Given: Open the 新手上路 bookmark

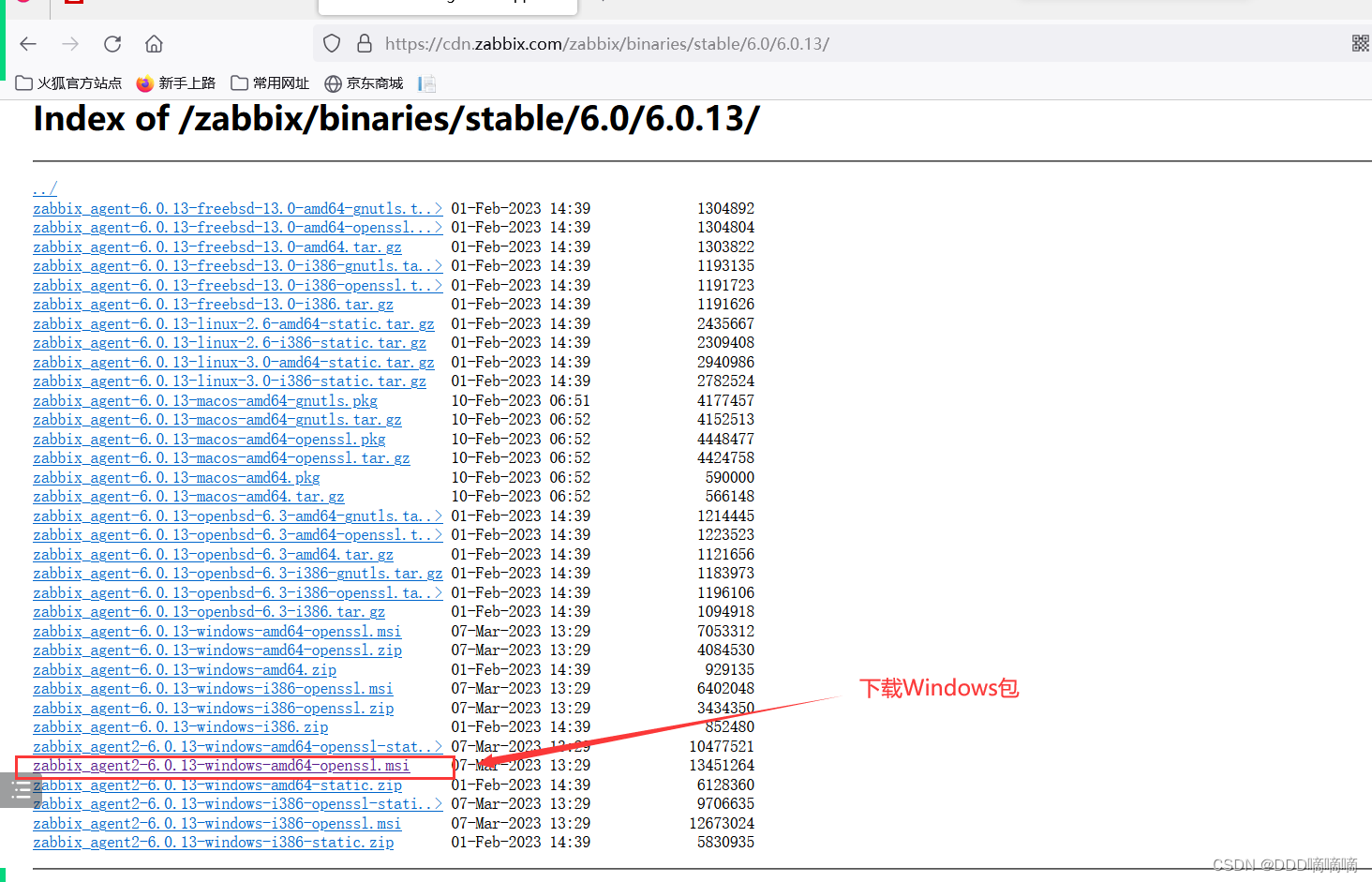Looking at the screenshot, I should (175, 83).
